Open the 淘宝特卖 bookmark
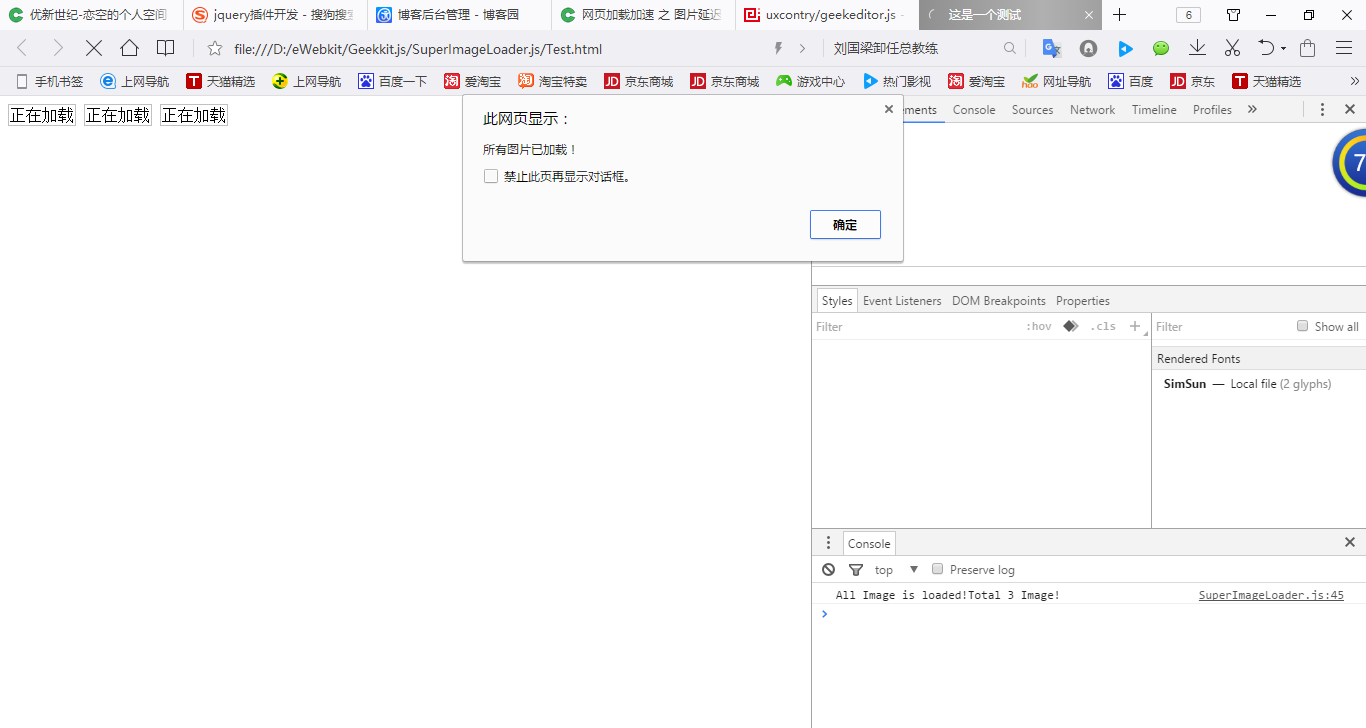This screenshot has height=728, width=1366. tap(552, 82)
